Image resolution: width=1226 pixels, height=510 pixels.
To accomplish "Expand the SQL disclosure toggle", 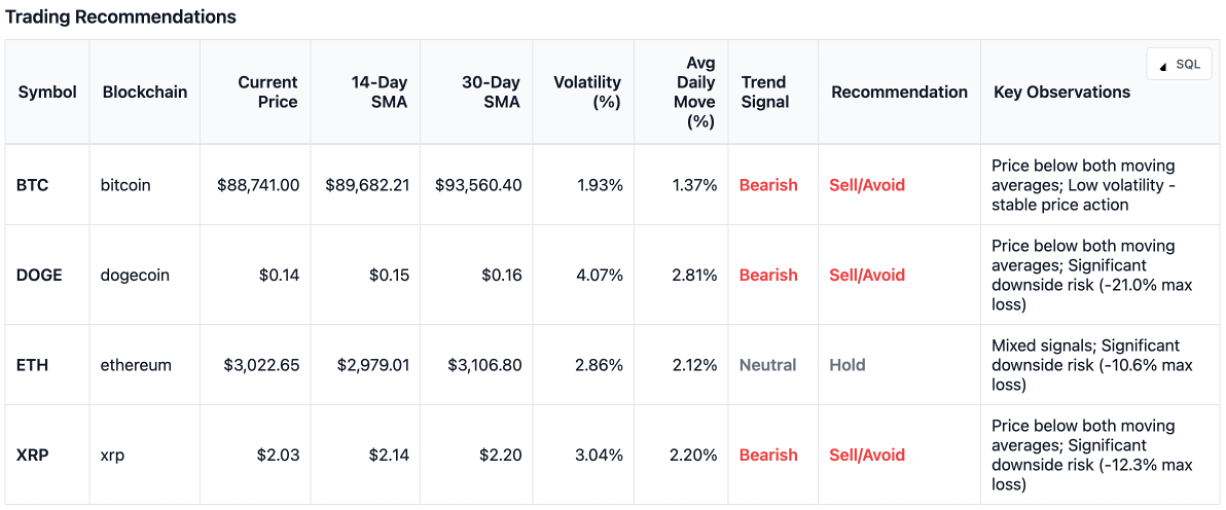I will [x=1179, y=64].
